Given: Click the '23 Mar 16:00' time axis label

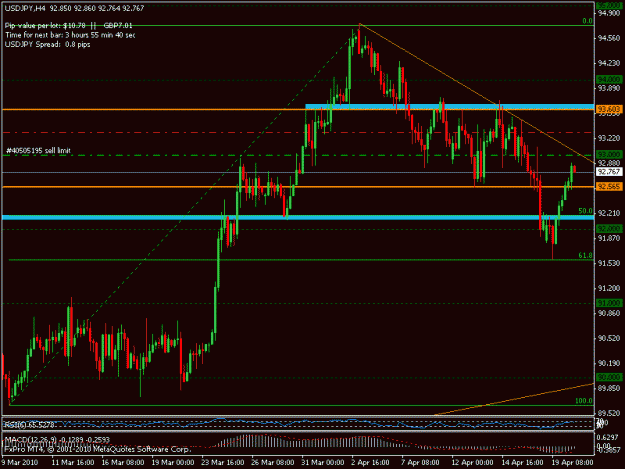Looking at the screenshot, I should (x=223, y=462).
